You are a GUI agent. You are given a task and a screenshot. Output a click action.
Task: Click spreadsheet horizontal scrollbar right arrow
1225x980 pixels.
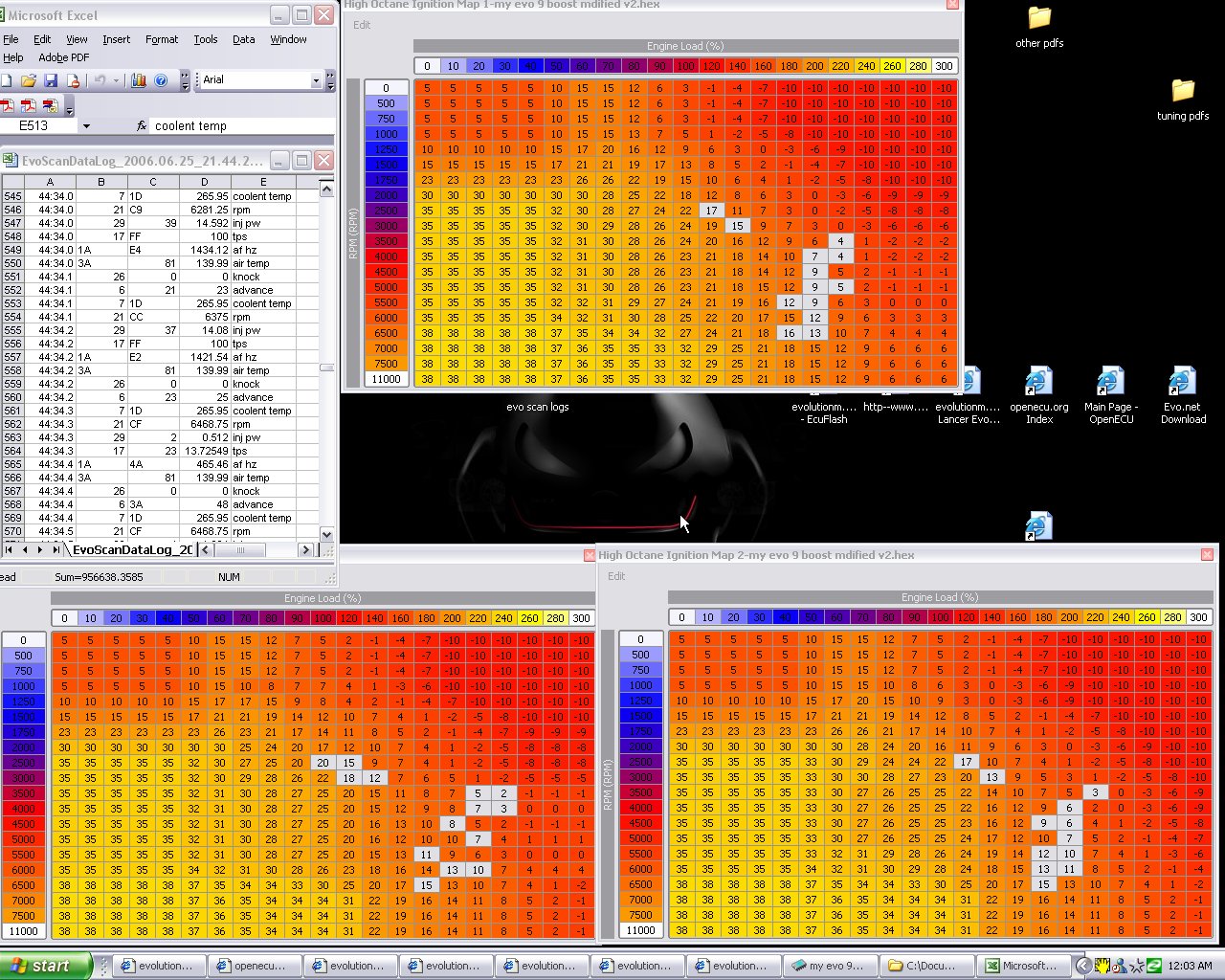(x=305, y=549)
